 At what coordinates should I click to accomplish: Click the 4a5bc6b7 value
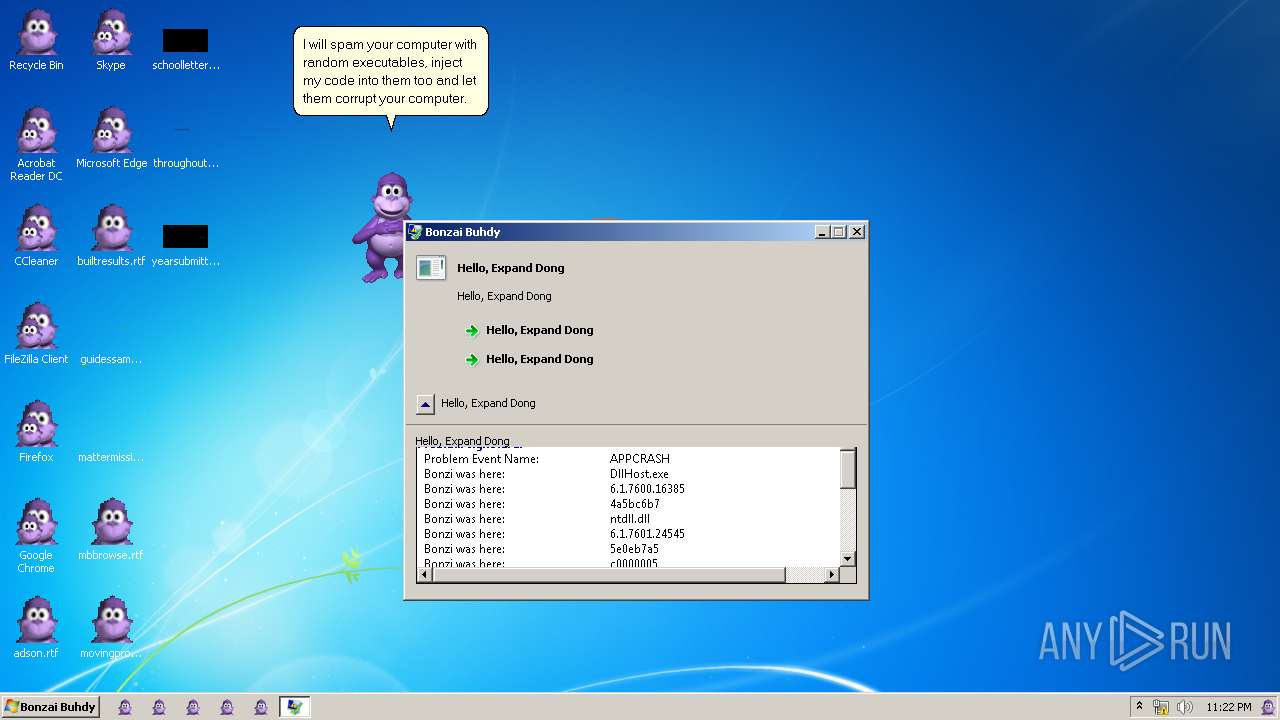[x=635, y=504]
